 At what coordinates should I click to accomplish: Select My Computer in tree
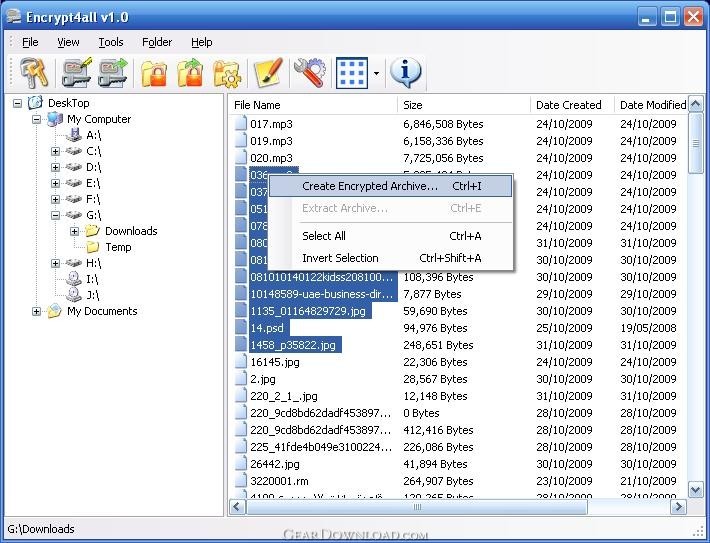pos(99,120)
